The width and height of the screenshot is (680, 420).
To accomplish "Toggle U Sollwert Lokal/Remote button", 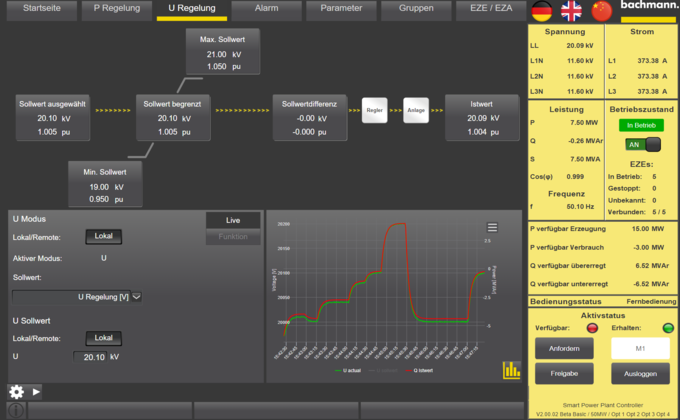I will pyautogui.click(x=104, y=338).
